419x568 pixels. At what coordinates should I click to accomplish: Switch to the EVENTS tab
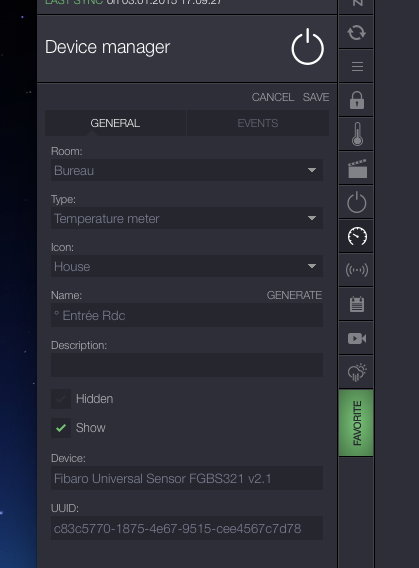click(x=258, y=123)
